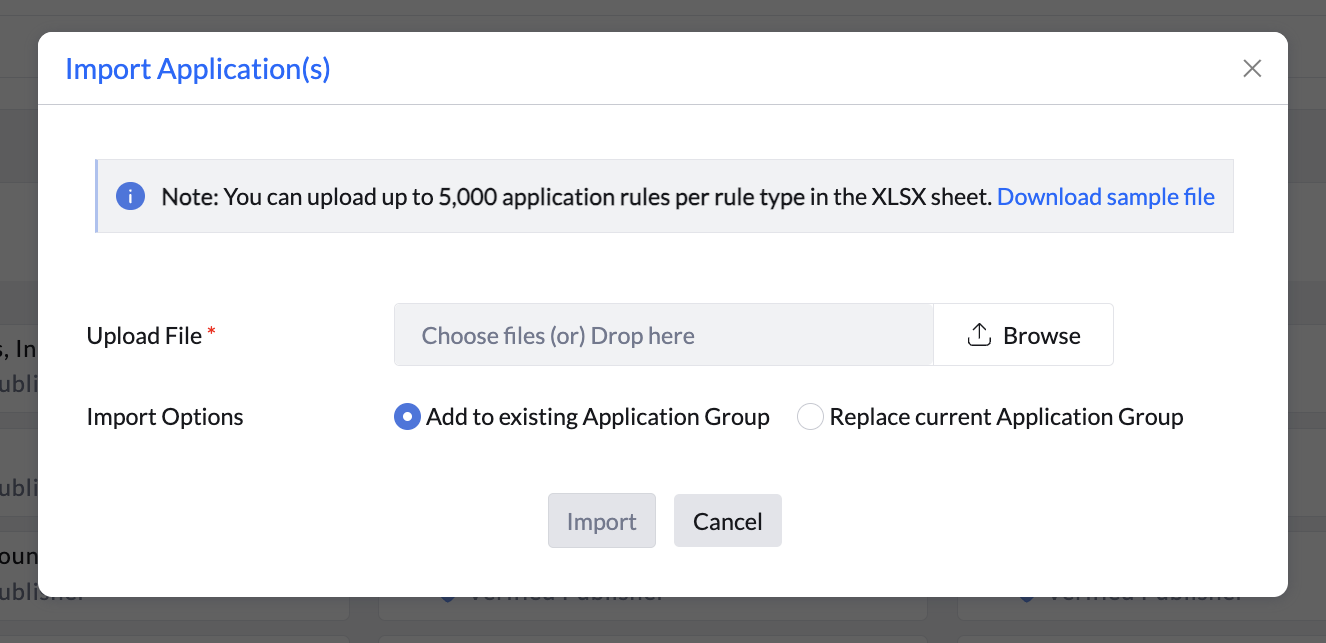The image size is (1326, 643).
Task: Click the Import Options label
Action: [165, 417]
